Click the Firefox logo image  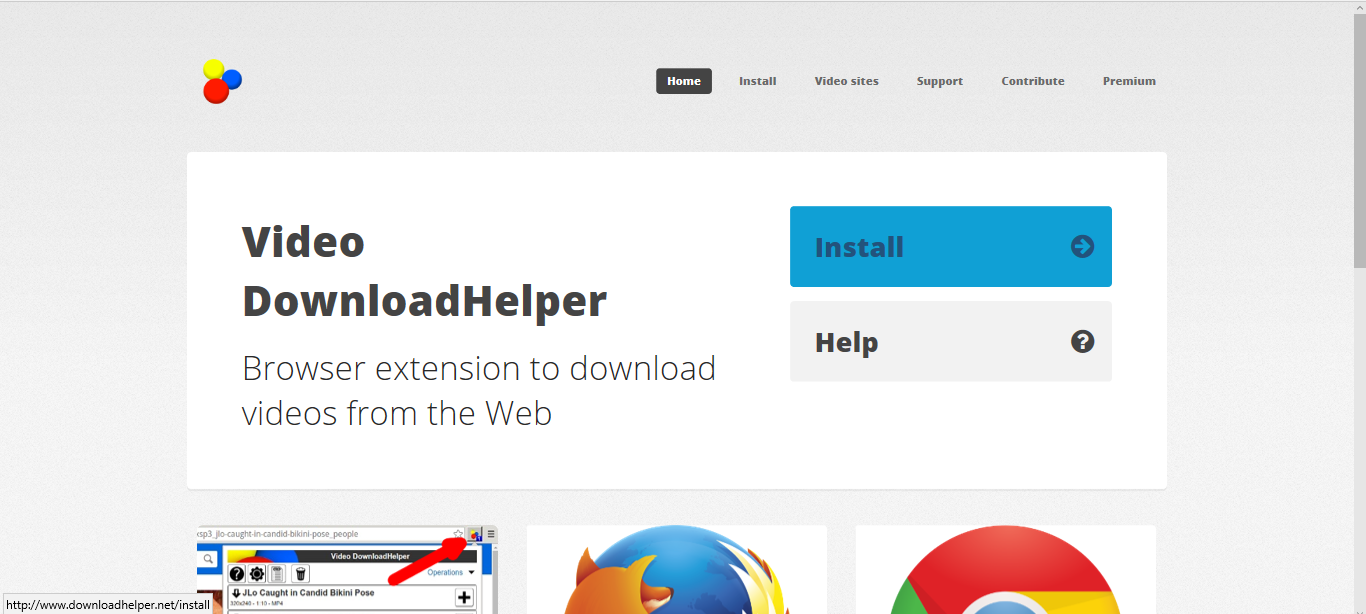tap(677, 570)
